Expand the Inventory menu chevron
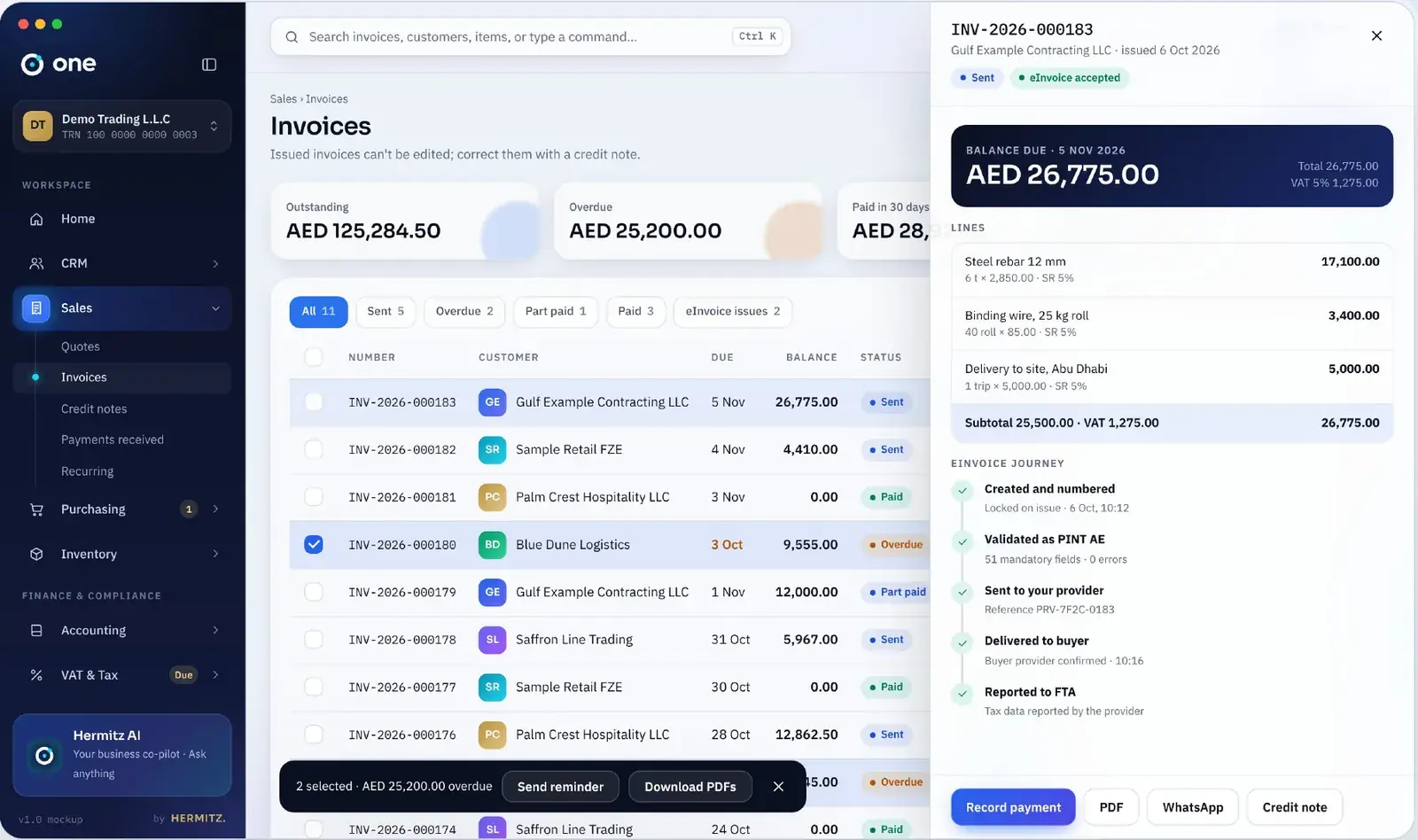 215,554
